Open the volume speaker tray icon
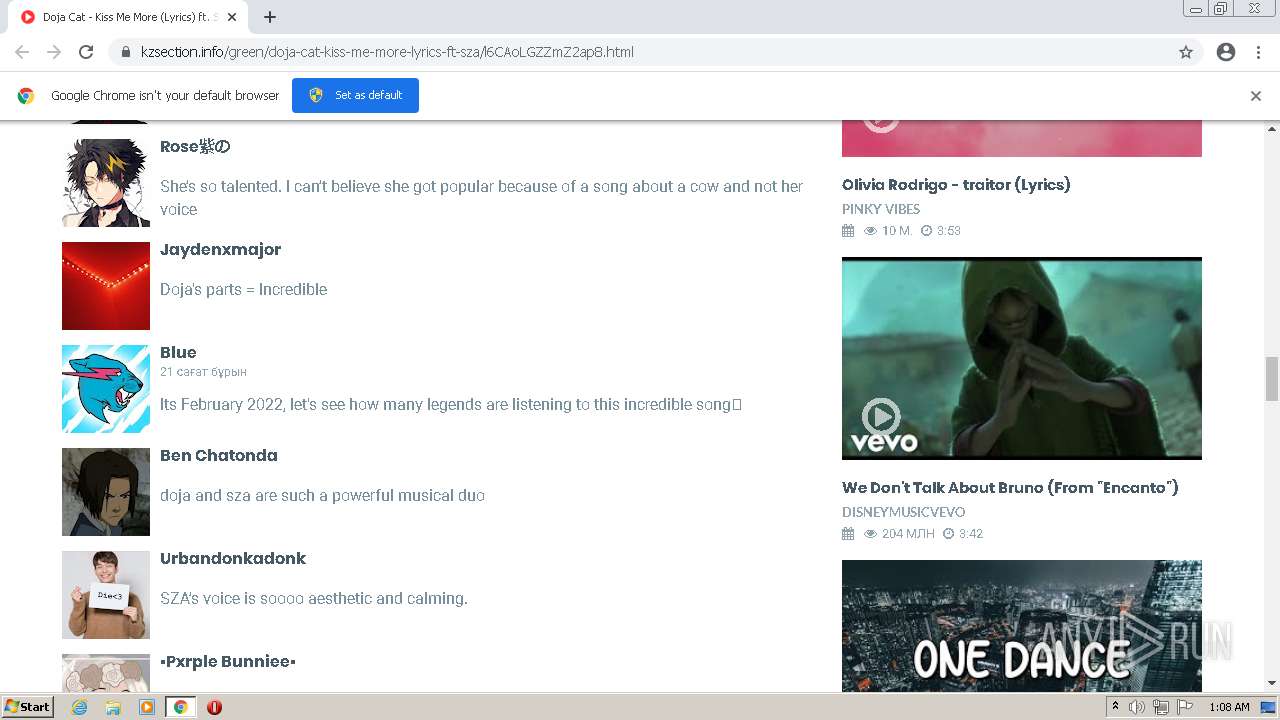Viewport: 1280px width, 720px height. point(1137,707)
